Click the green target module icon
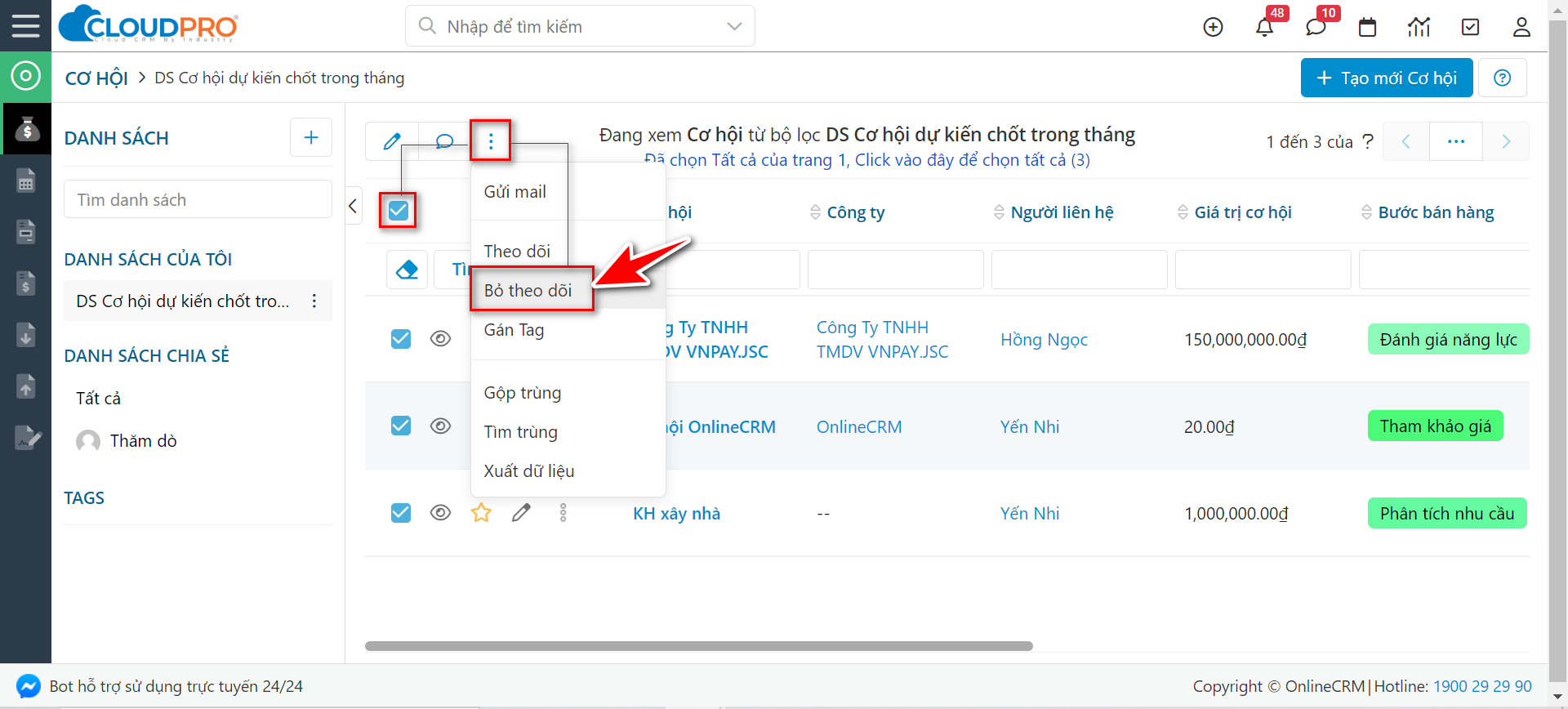This screenshot has height=709, width=1568. [x=25, y=77]
